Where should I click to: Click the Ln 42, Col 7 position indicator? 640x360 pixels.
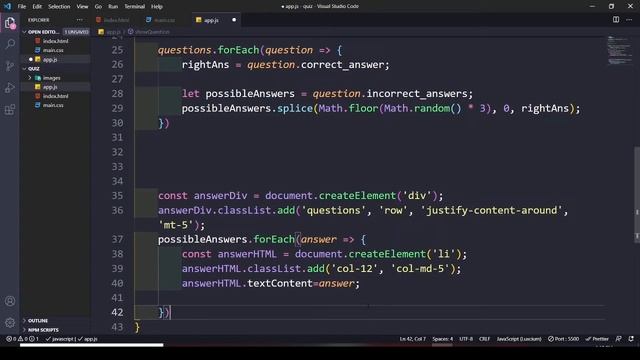413,339
